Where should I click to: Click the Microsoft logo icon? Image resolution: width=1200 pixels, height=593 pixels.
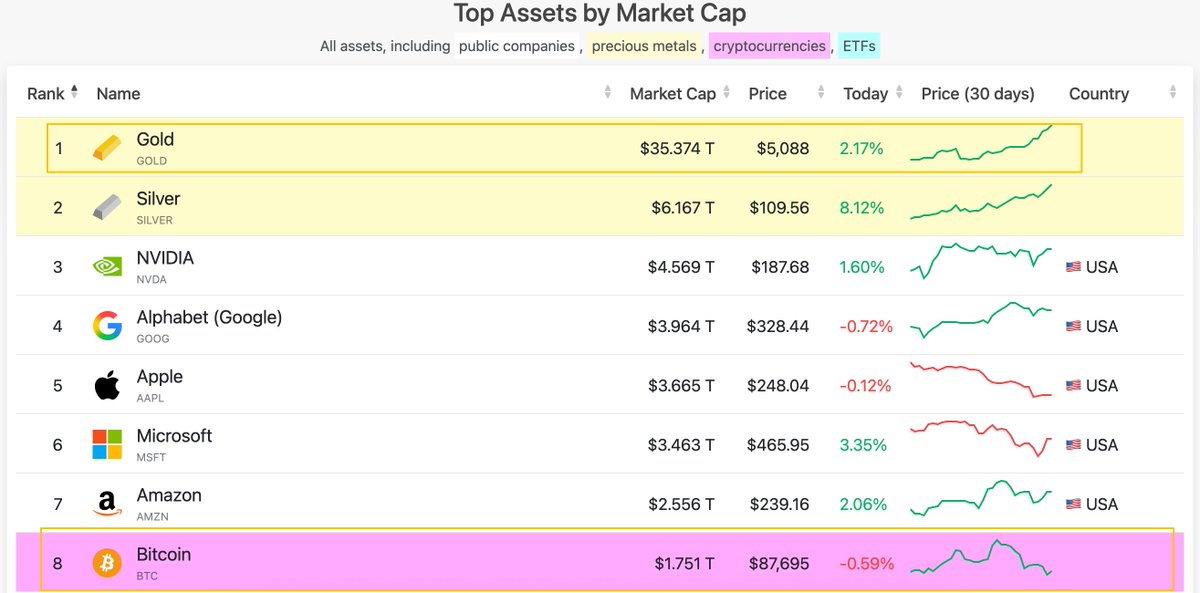coord(107,444)
